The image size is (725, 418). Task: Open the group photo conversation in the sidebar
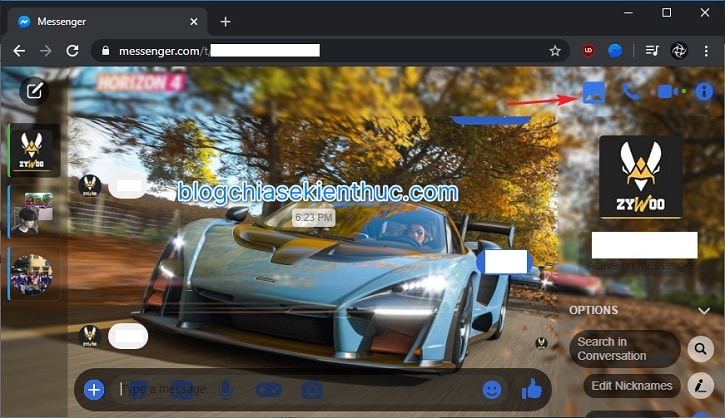32,274
